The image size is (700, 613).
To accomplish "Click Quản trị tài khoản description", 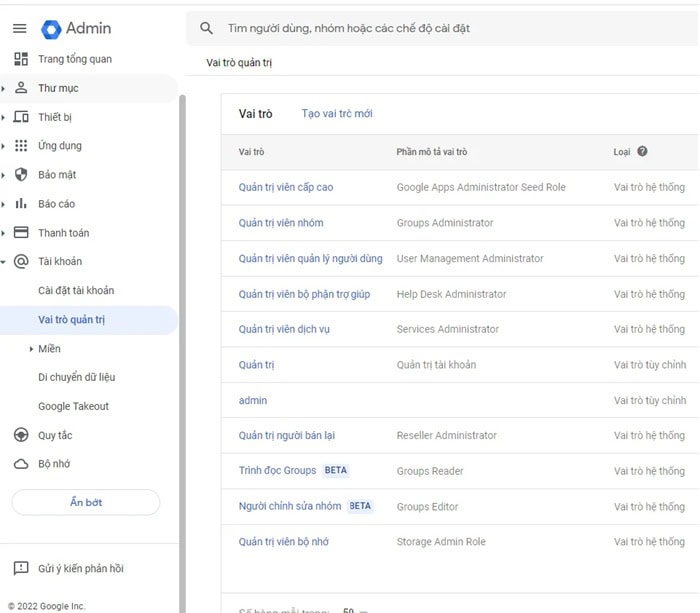I will click(436, 365).
